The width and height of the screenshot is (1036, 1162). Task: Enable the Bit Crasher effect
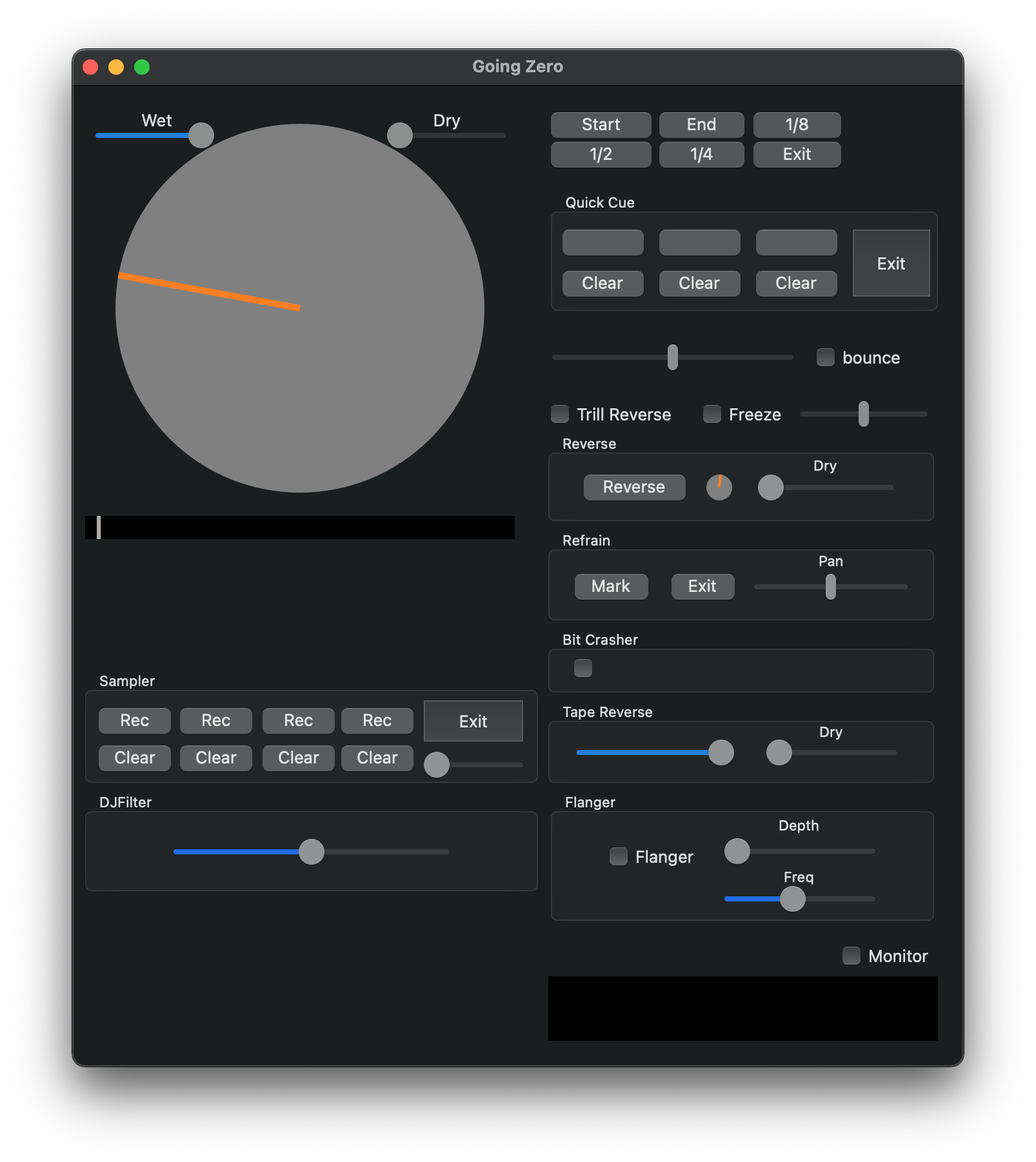tap(582, 669)
